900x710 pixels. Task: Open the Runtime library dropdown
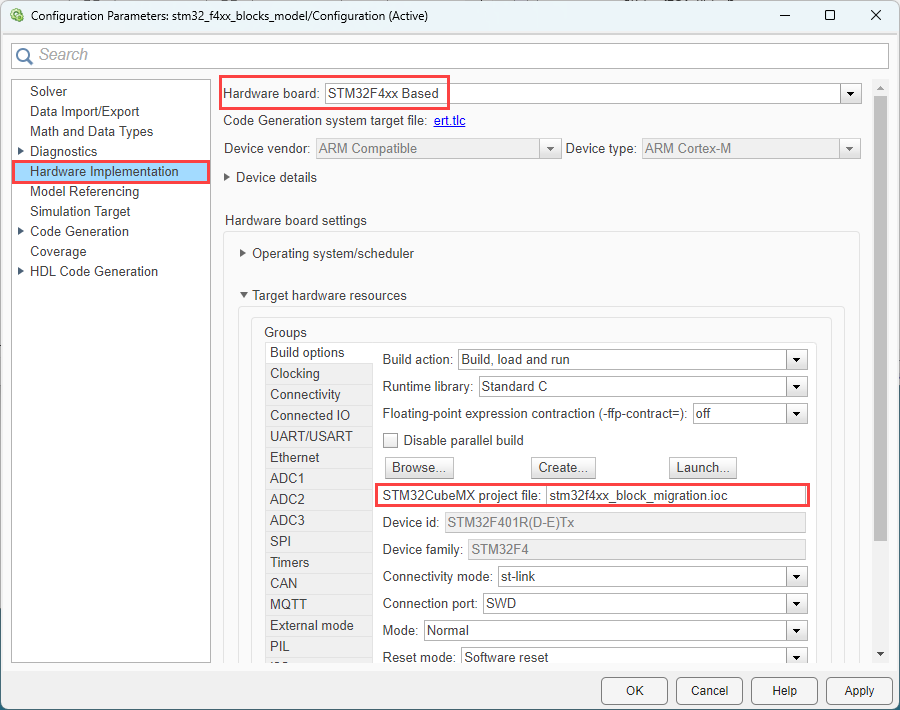[797, 386]
